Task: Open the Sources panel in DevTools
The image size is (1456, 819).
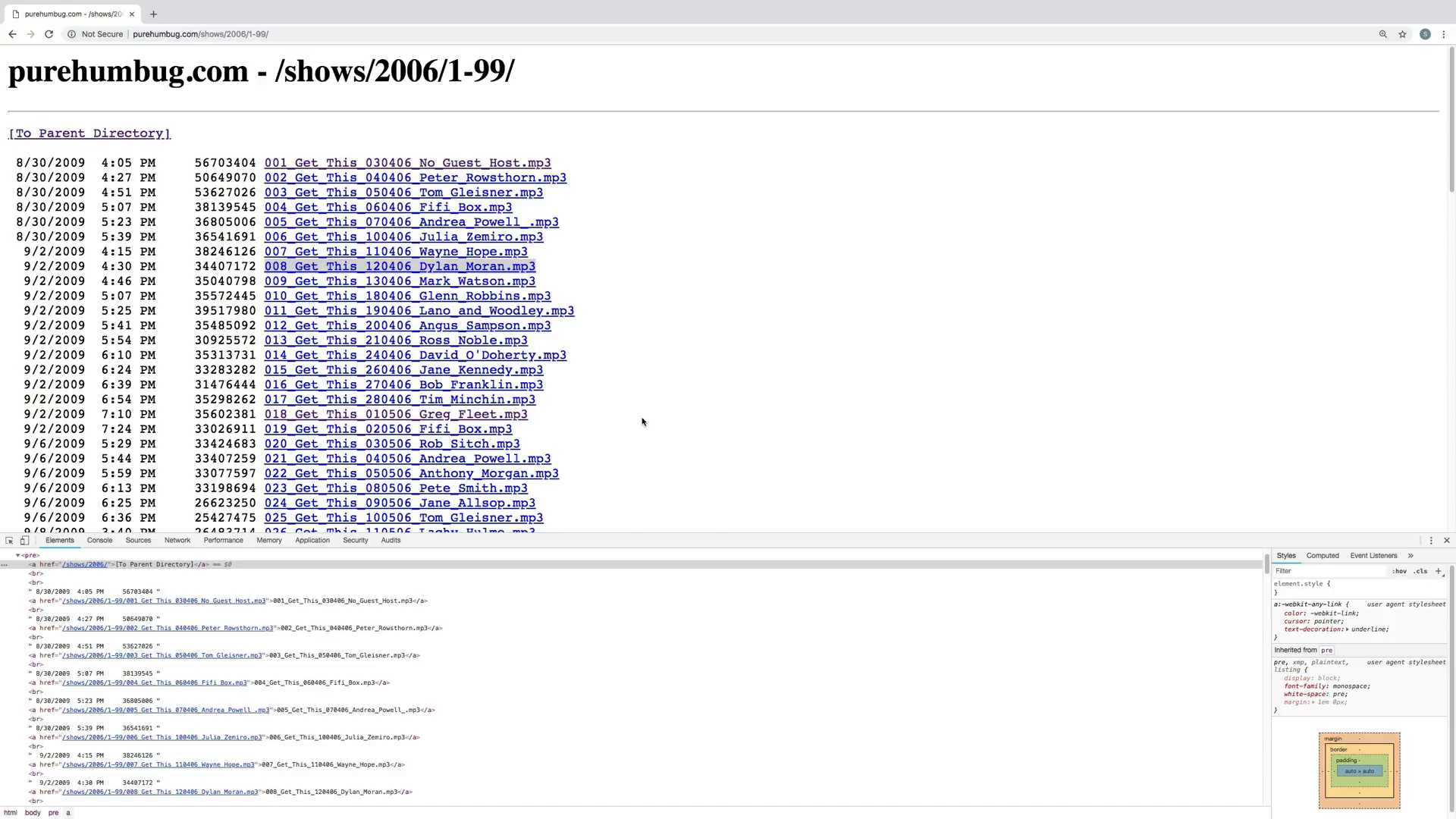Action: (x=137, y=540)
